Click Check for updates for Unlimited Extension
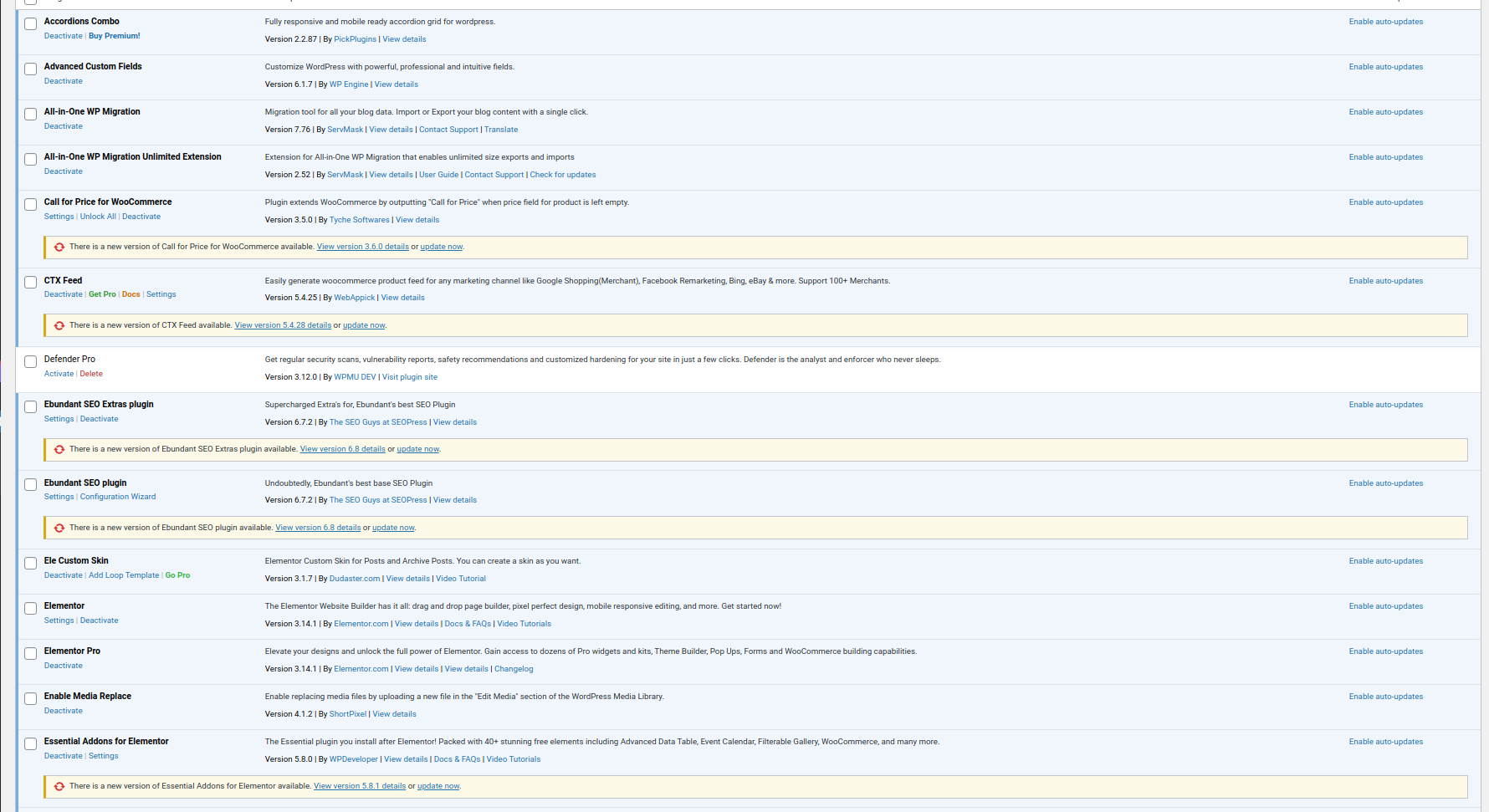1489x812 pixels. [x=562, y=175]
